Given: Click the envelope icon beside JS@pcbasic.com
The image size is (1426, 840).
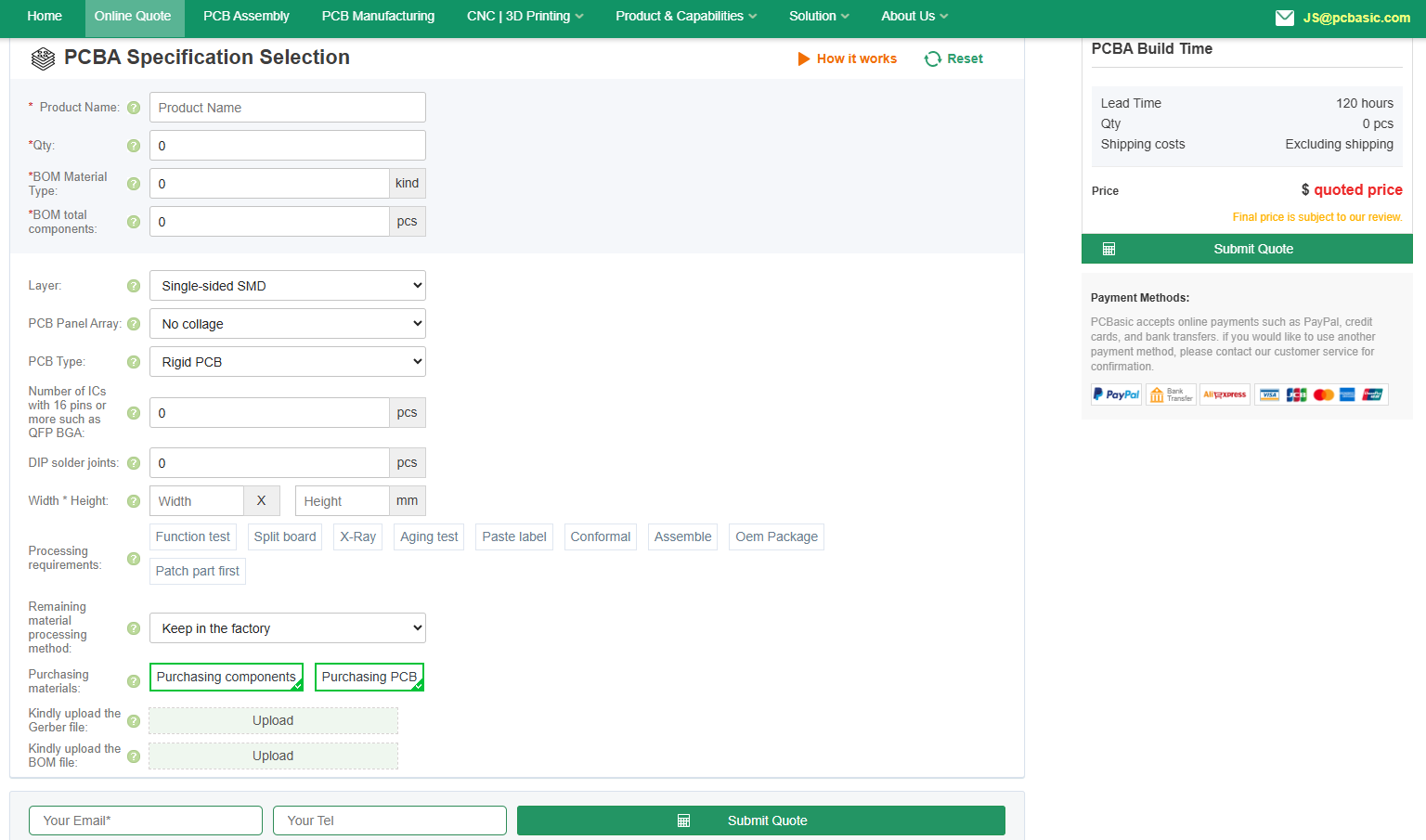Looking at the screenshot, I should click(x=1285, y=17).
